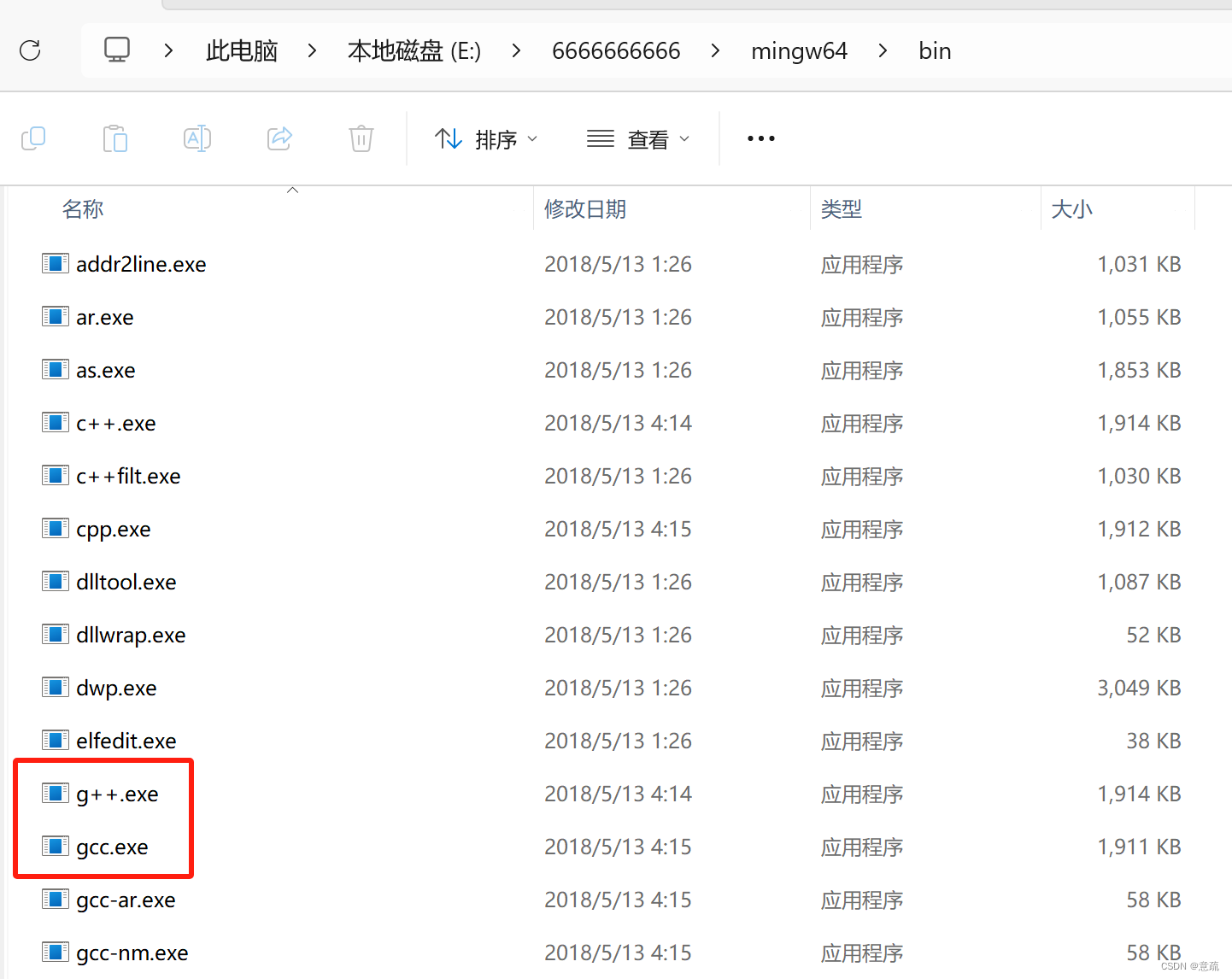
Task: Select the c++filt.exe file name
Action: (128, 476)
